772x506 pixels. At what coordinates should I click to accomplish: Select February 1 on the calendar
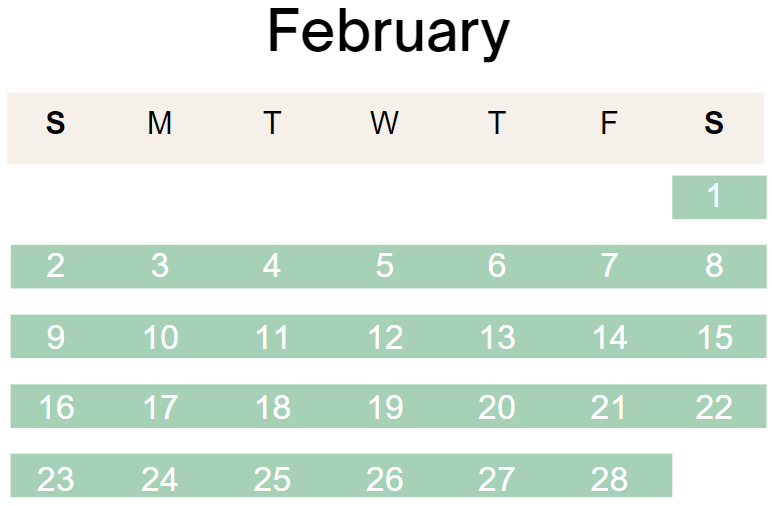(713, 196)
